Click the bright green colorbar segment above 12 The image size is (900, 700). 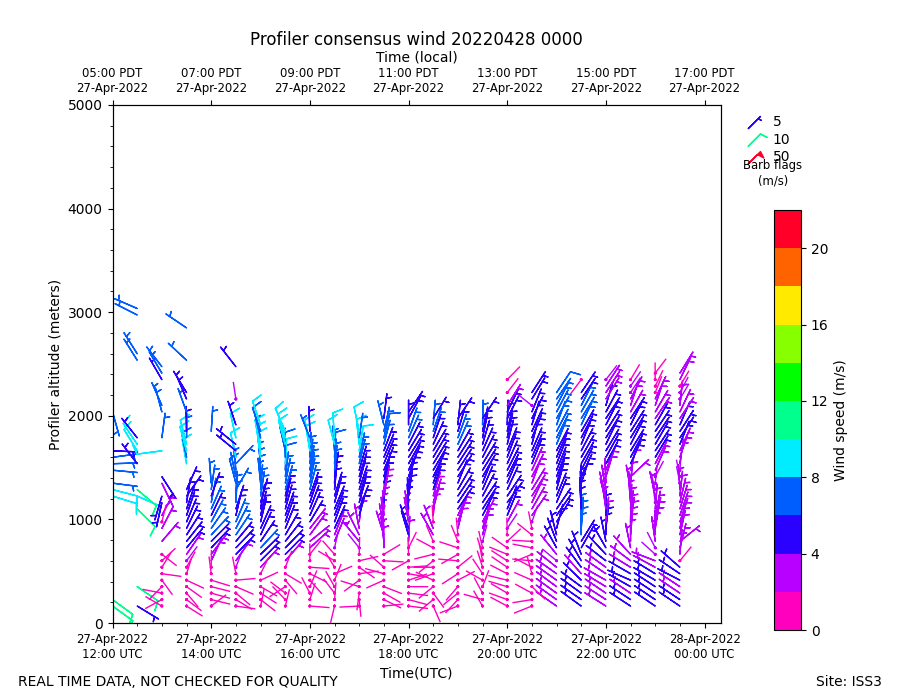788,382
